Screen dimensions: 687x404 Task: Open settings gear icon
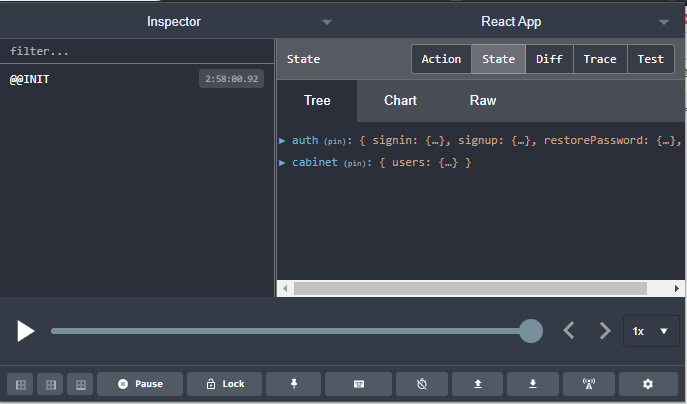pos(648,384)
